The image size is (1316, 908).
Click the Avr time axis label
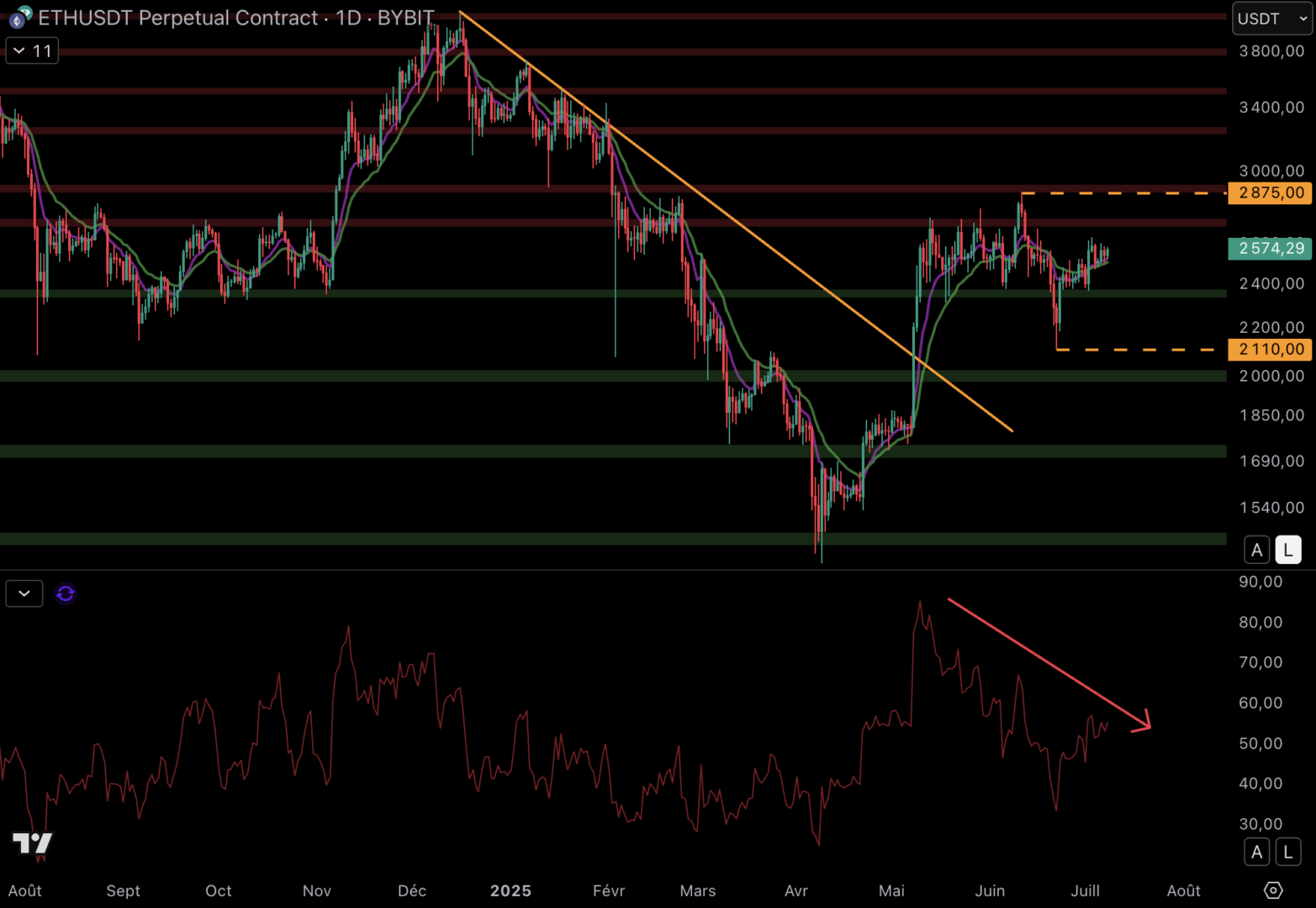(796, 890)
